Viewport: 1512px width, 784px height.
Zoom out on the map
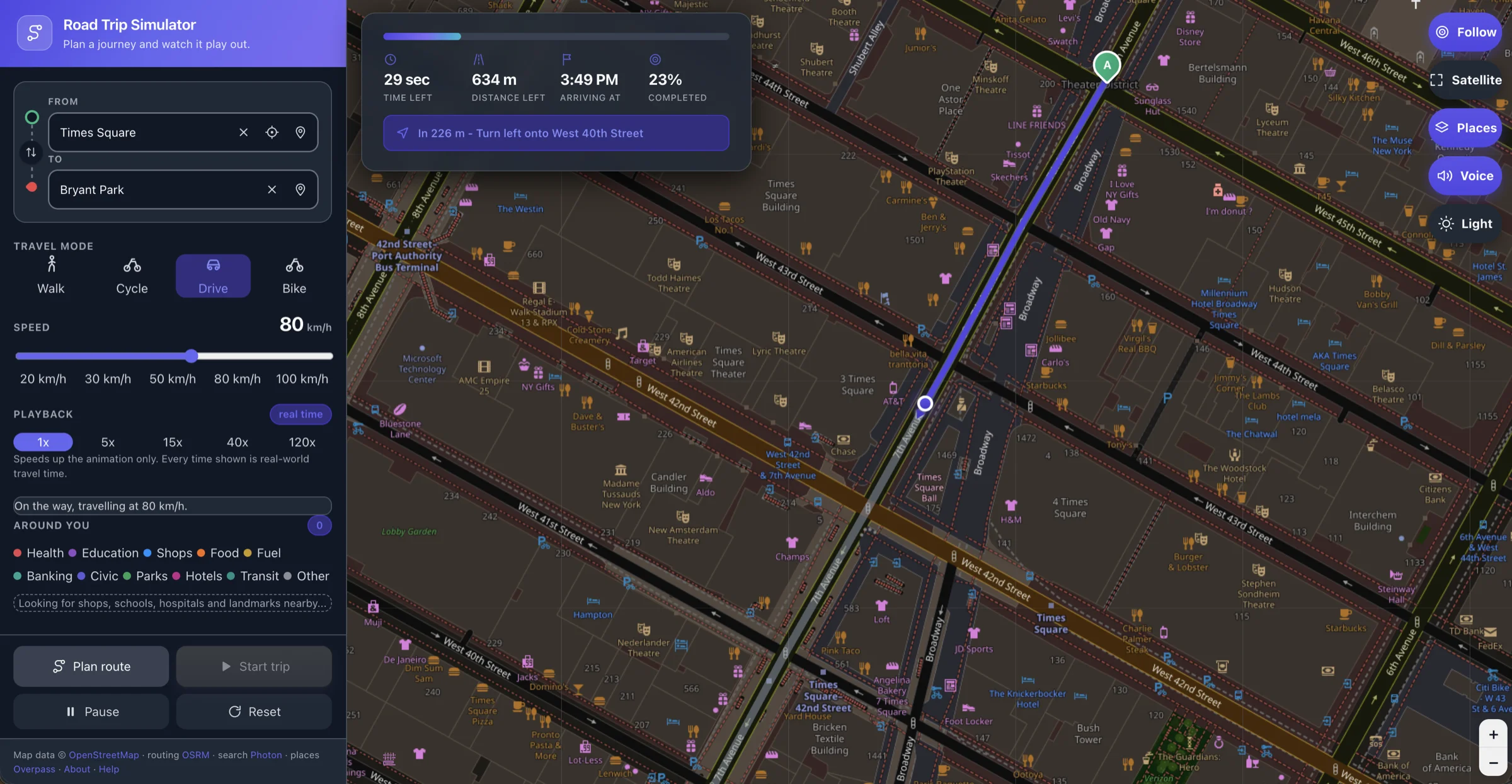pyautogui.click(x=1493, y=763)
